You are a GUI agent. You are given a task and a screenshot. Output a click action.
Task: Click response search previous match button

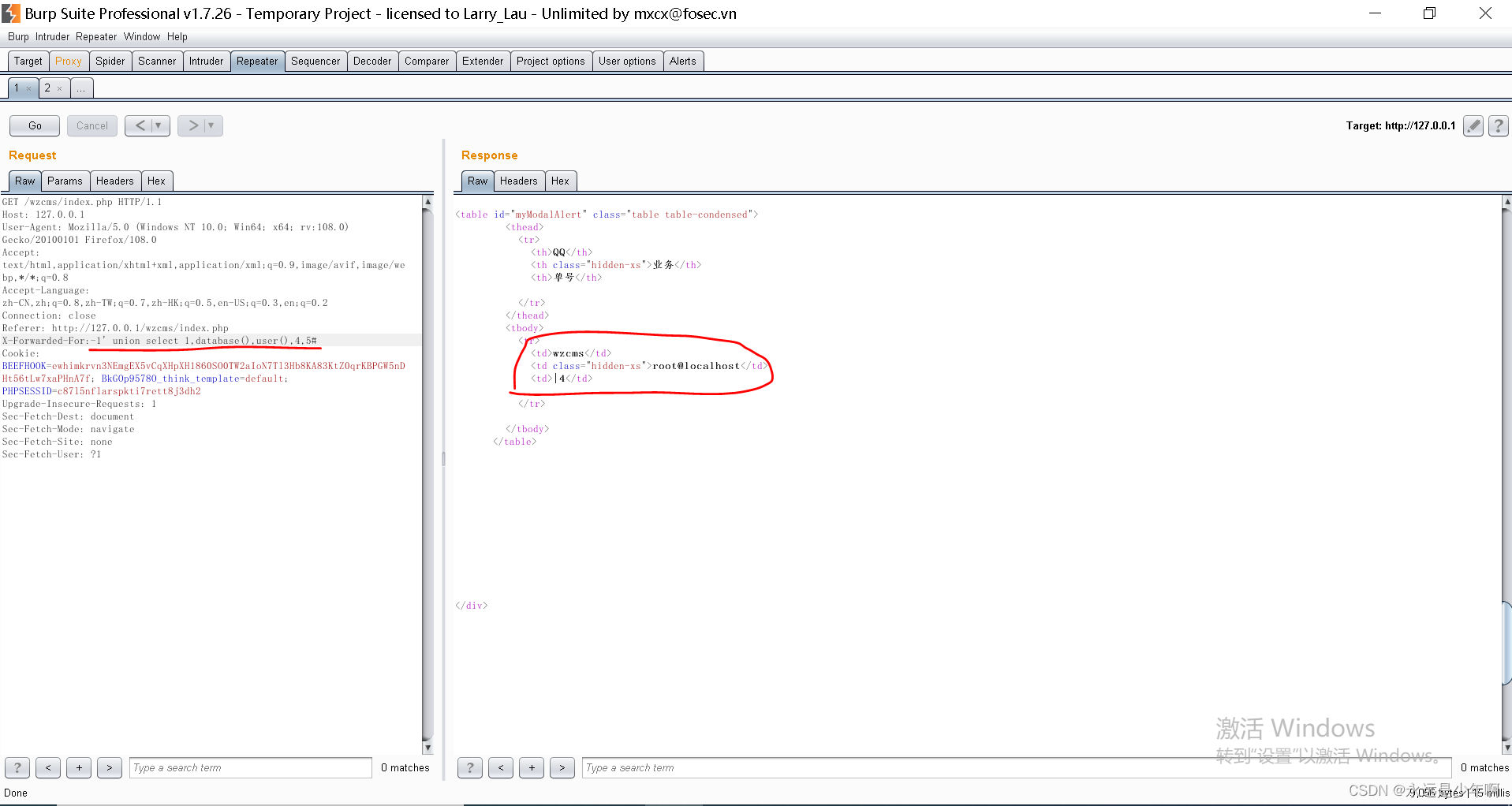point(501,767)
